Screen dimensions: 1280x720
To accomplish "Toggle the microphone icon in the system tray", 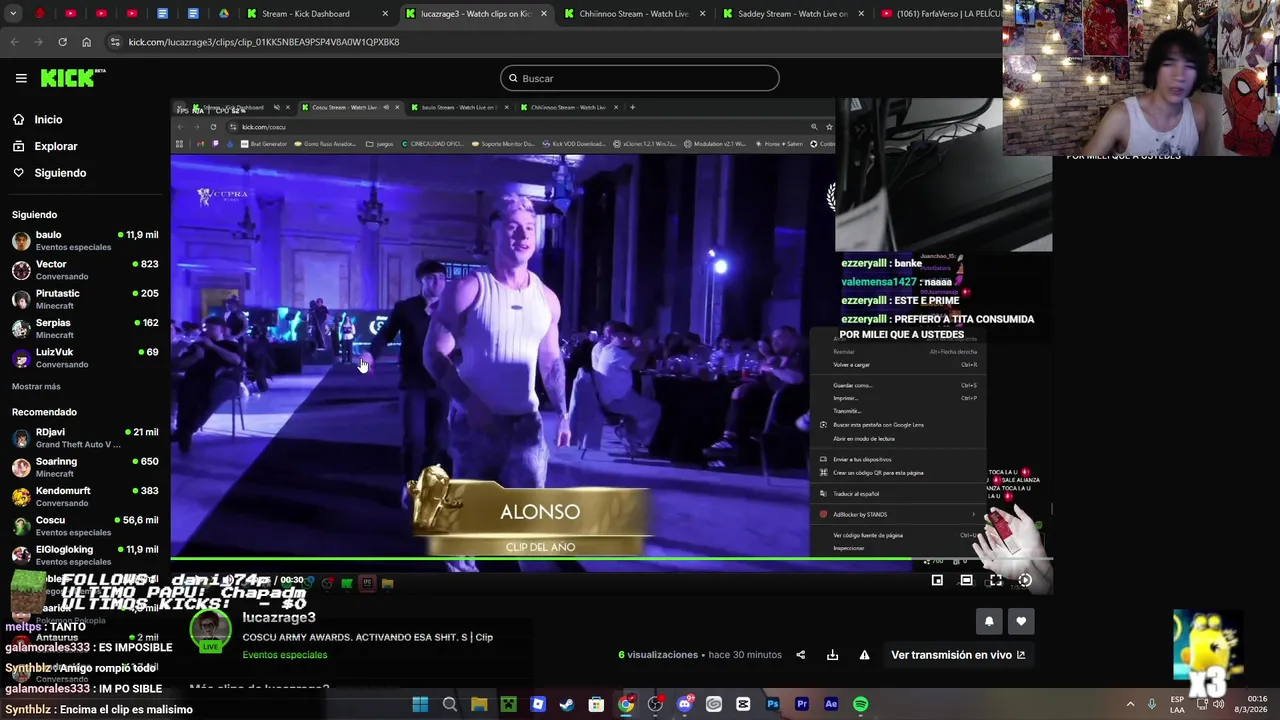I will coord(1152,704).
